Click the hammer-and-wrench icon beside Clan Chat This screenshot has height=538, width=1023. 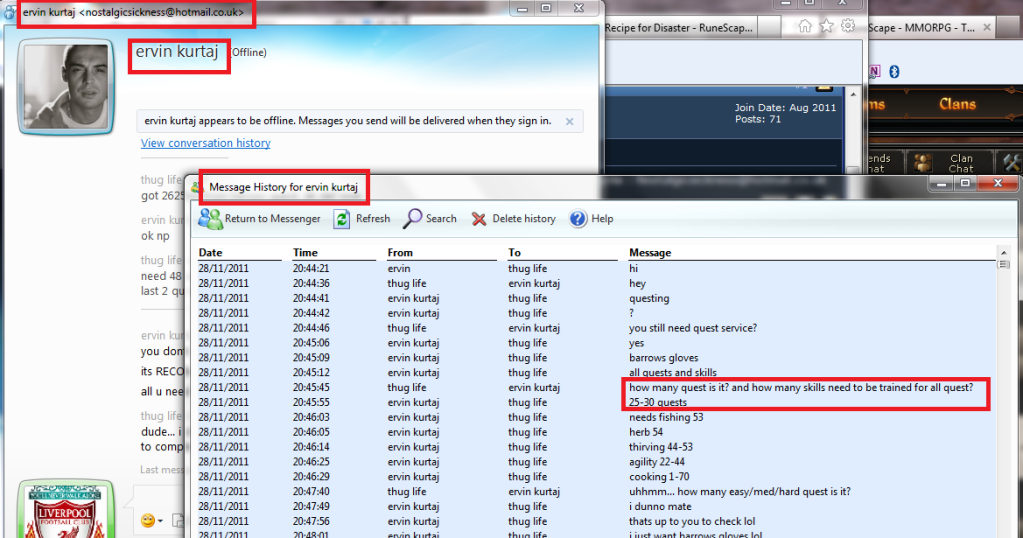pos(1011,163)
